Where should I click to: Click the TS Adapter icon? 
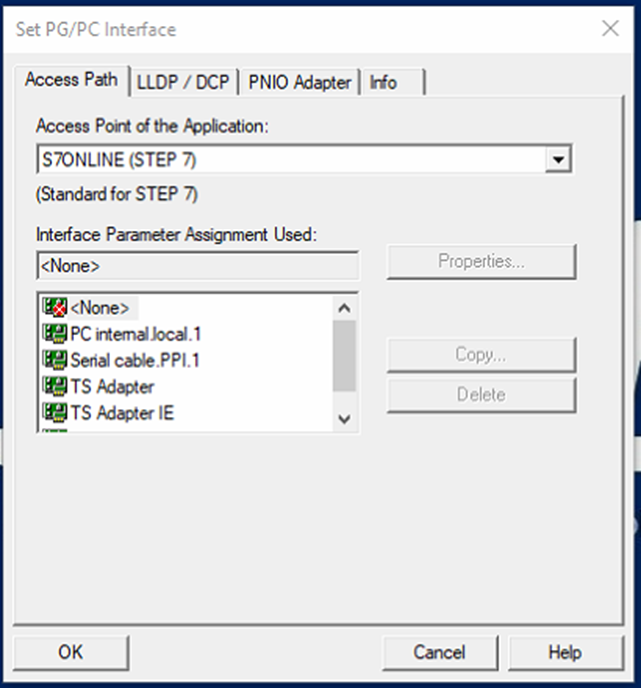point(54,385)
